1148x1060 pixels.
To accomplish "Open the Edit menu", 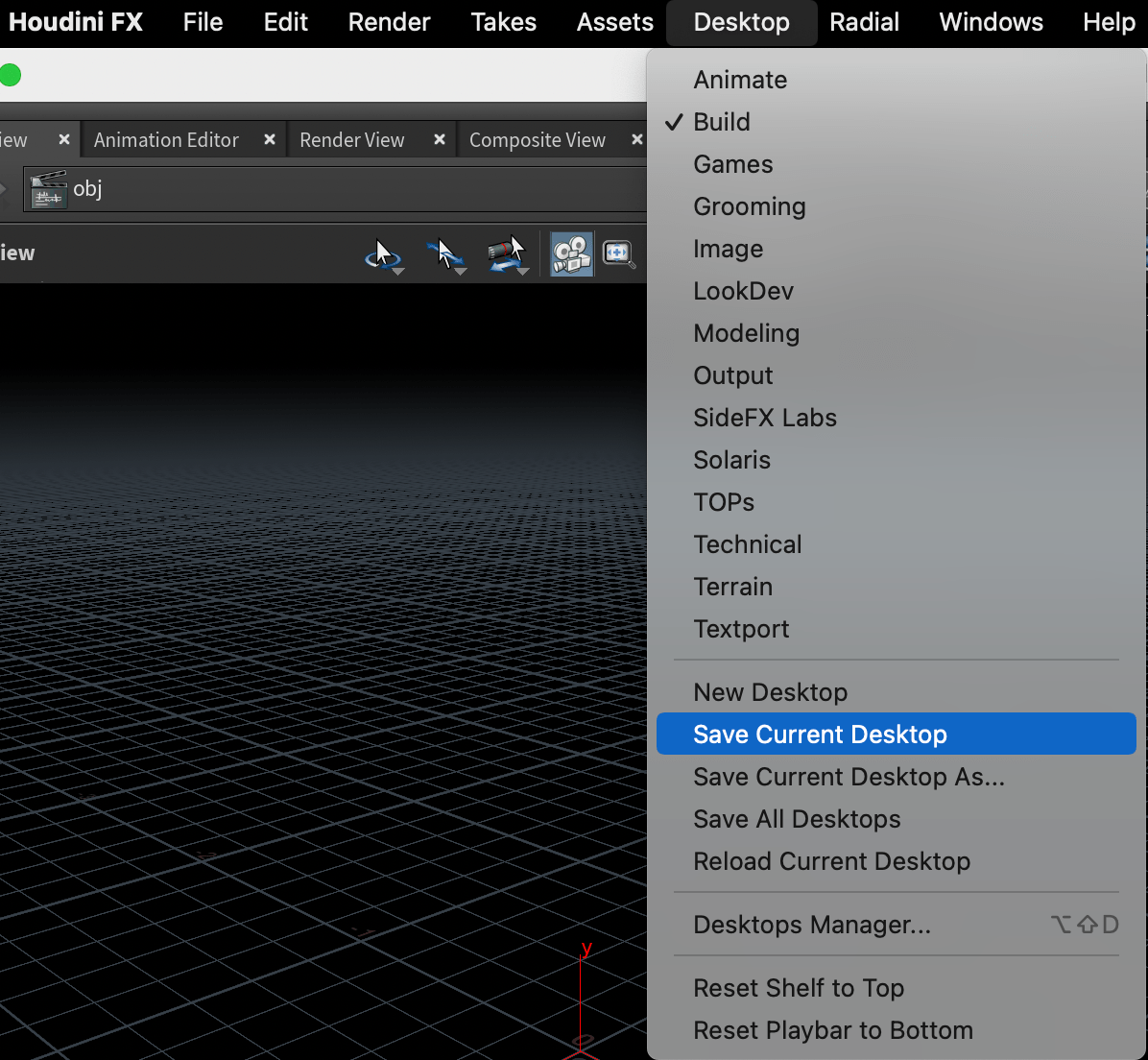I will 285,23.
